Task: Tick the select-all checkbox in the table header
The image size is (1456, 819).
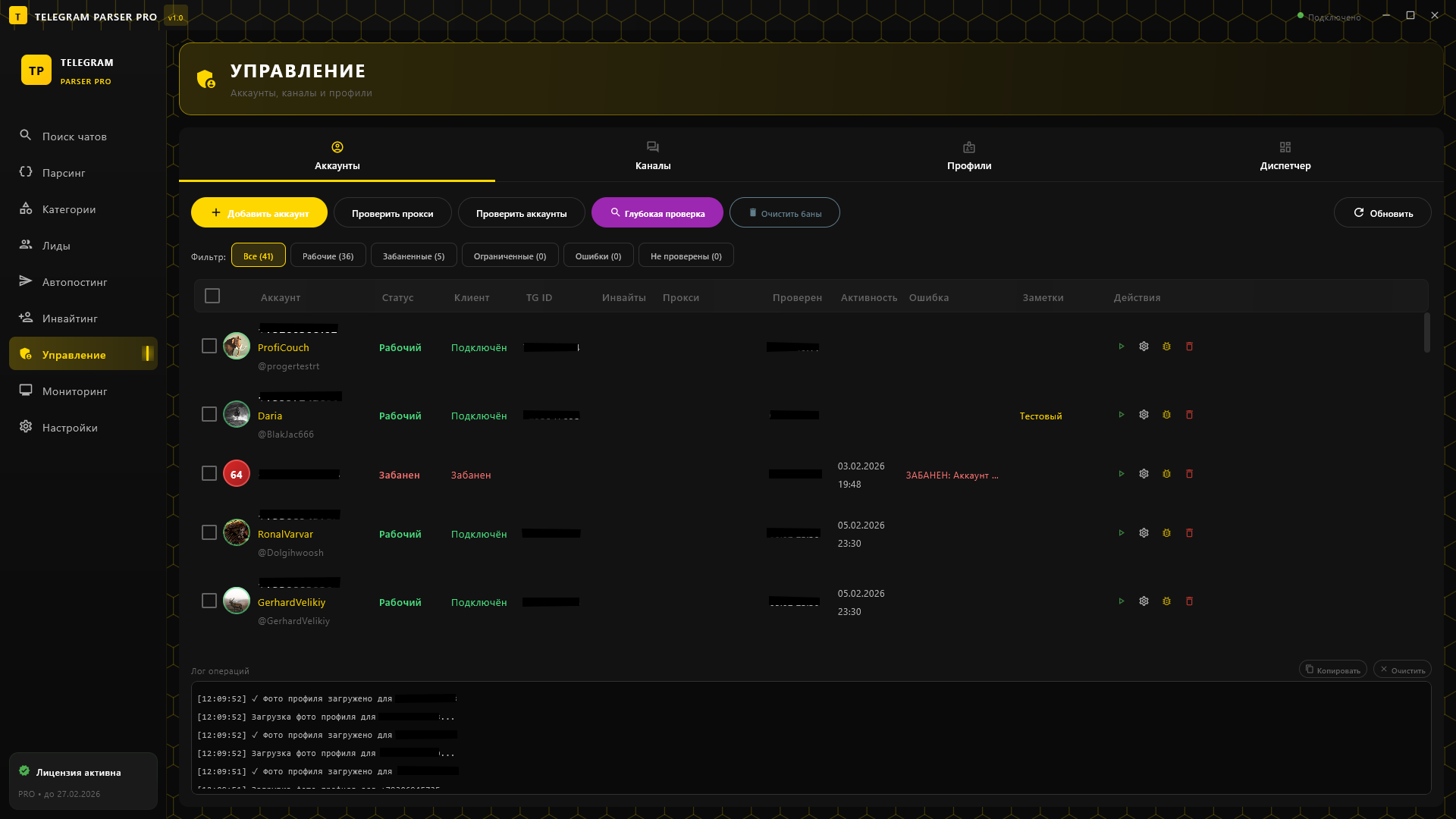Action: point(212,296)
